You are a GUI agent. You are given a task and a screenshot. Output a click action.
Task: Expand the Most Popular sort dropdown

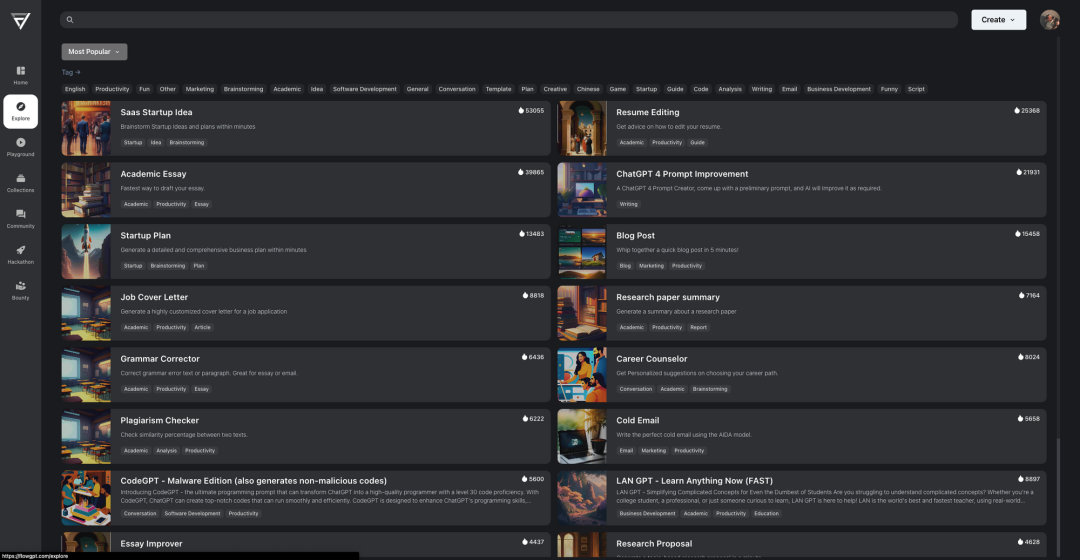tap(94, 51)
